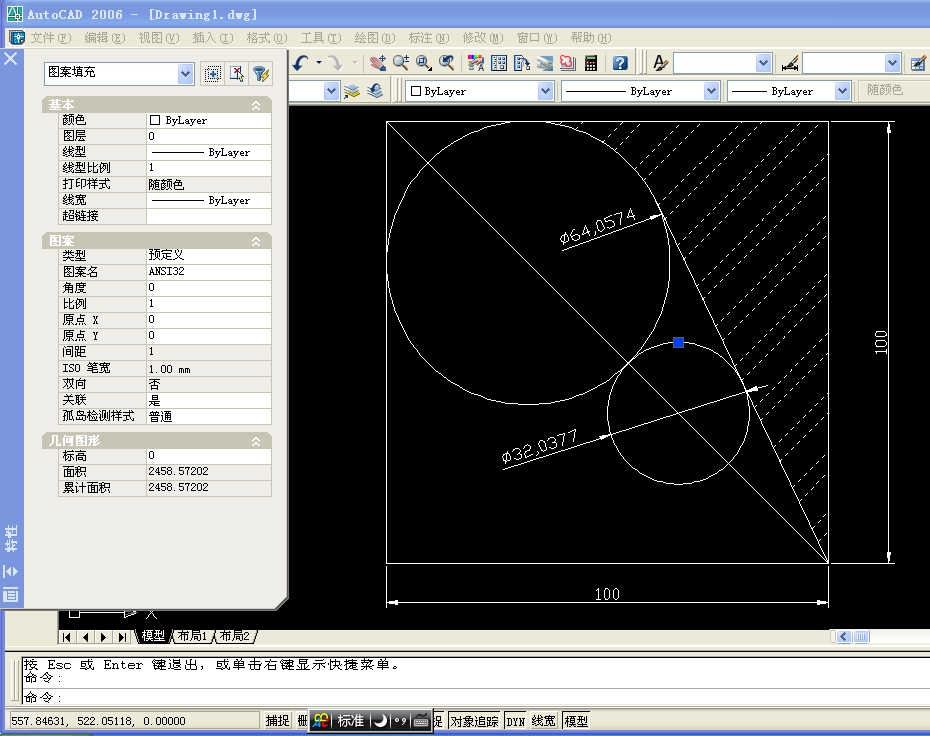Toggle the IME half-moon width mode
This screenshot has height=736, width=930.
click(380, 721)
